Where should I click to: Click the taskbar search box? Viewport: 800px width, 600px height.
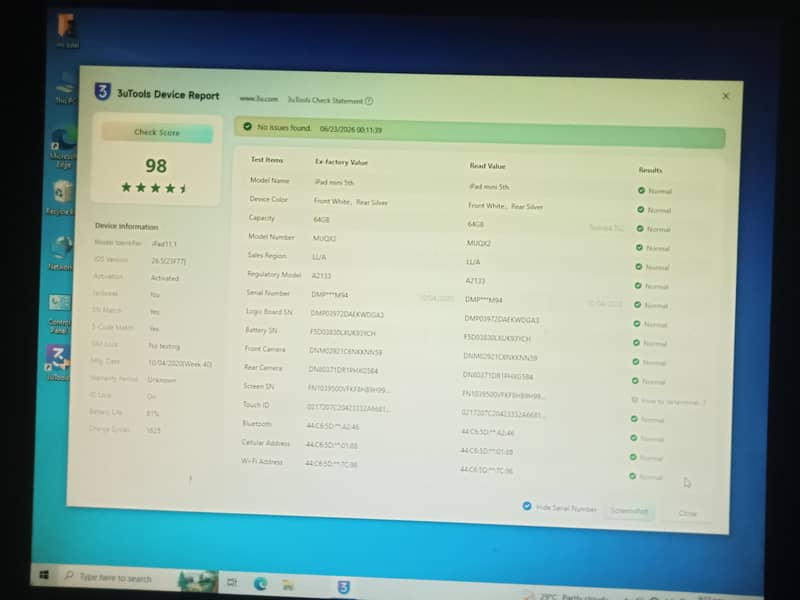click(139, 578)
